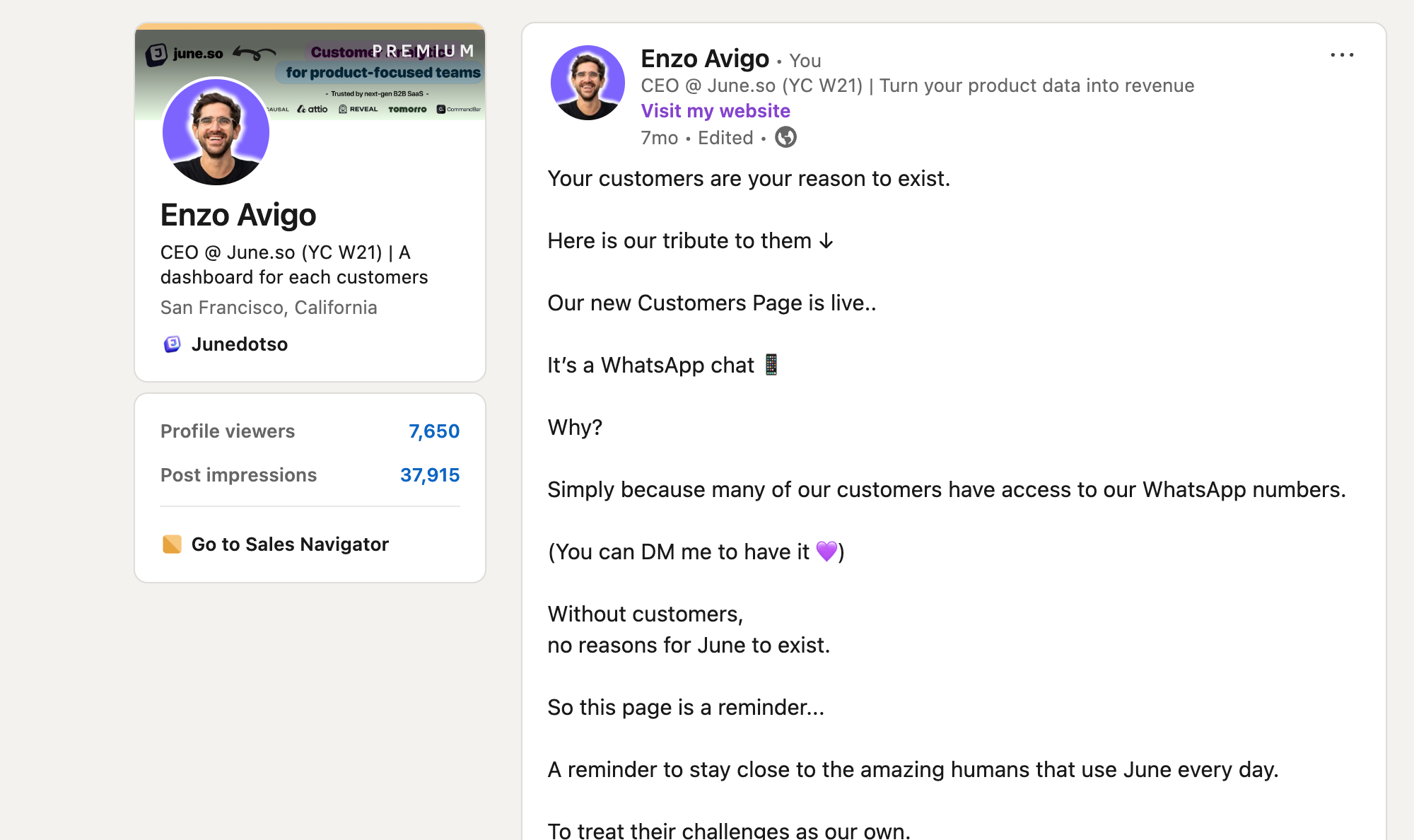Click the post author headline text
The width and height of the screenshot is (1414, 840).
point(918,86)
